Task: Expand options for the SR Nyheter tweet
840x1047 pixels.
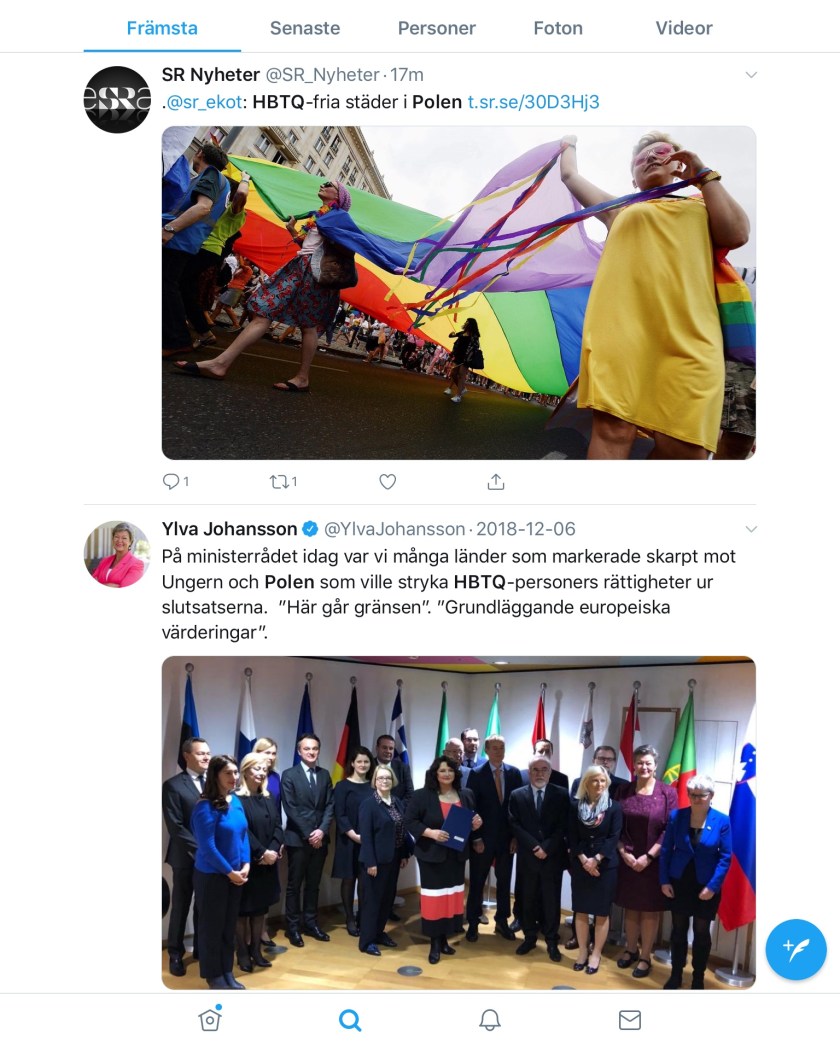Action: [x=751, y=75]
